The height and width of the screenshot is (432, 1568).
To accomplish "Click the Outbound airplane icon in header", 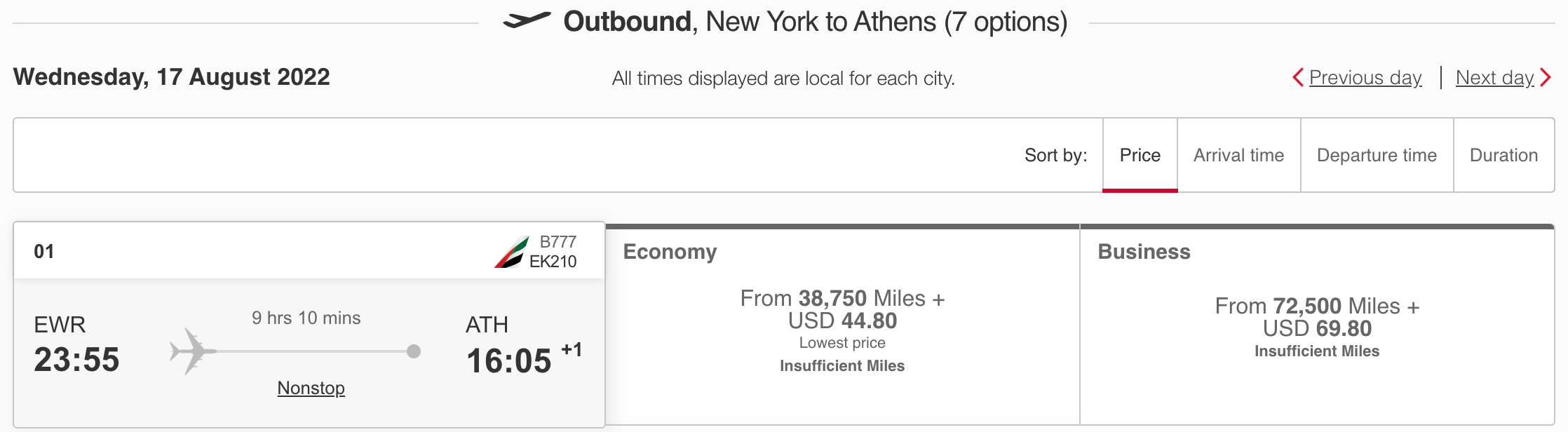I will 527,21.
